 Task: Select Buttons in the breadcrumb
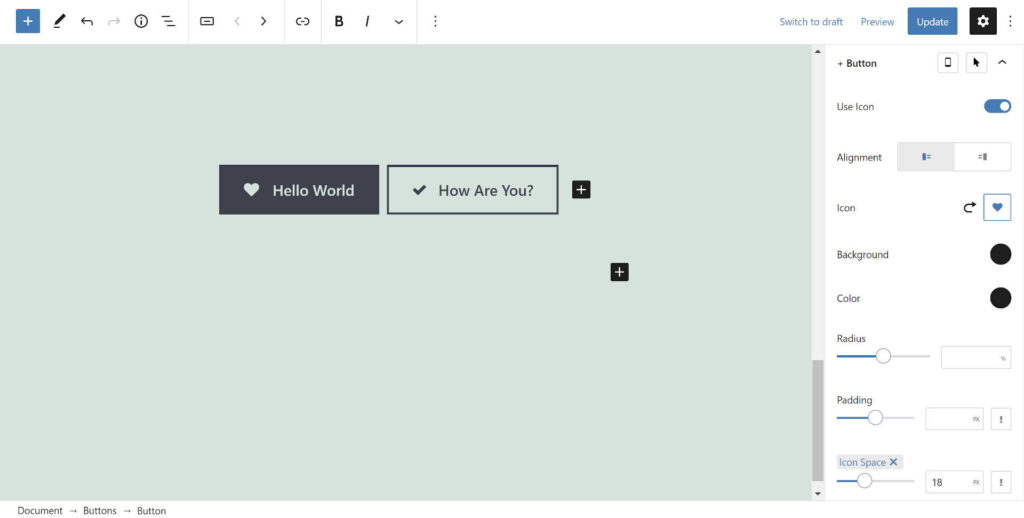[99, 511]
